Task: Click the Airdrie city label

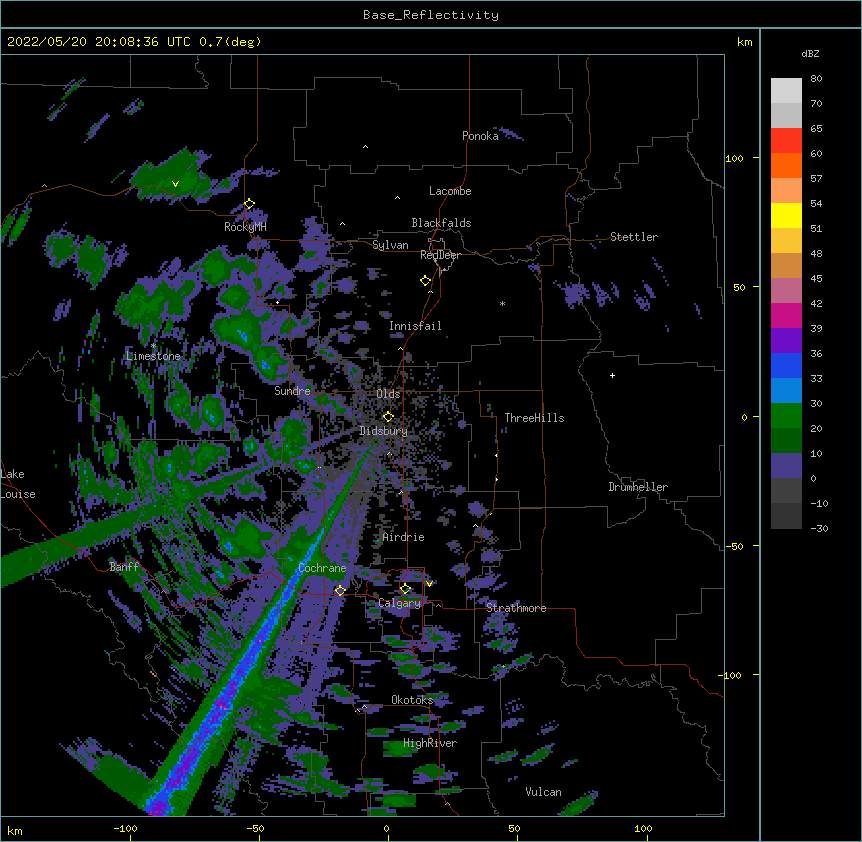Action: point(403,537)
